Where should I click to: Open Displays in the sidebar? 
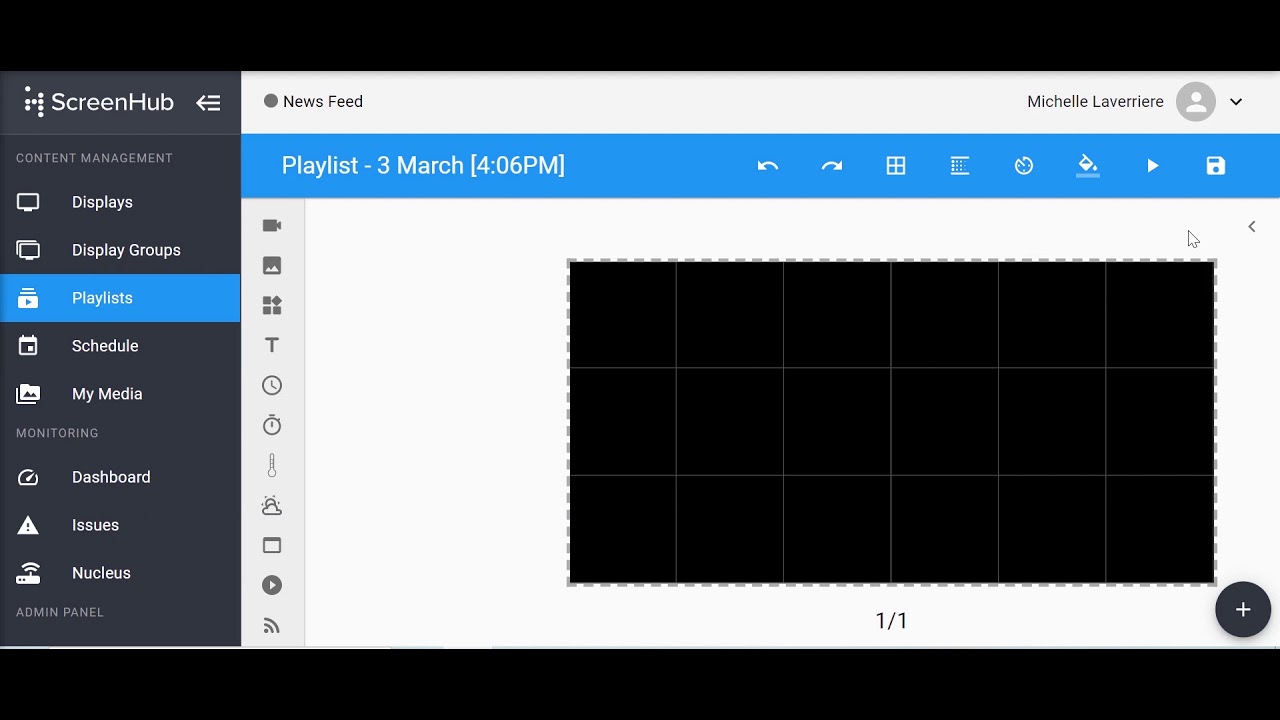(120, 202)
